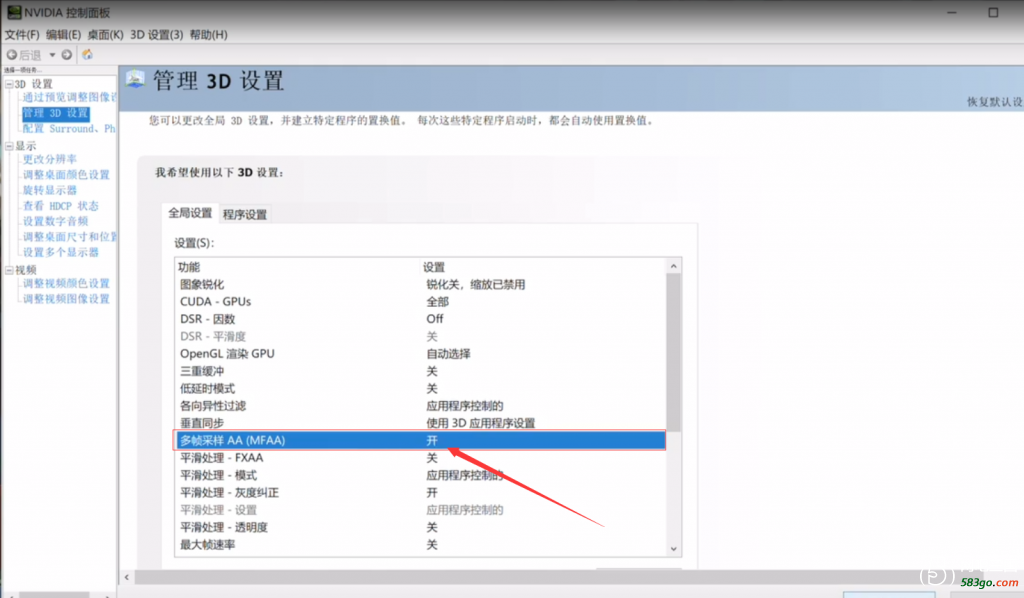Open the 帮助(H) menu
Viewport: 1024px width, 598px height.
point(209,35)
